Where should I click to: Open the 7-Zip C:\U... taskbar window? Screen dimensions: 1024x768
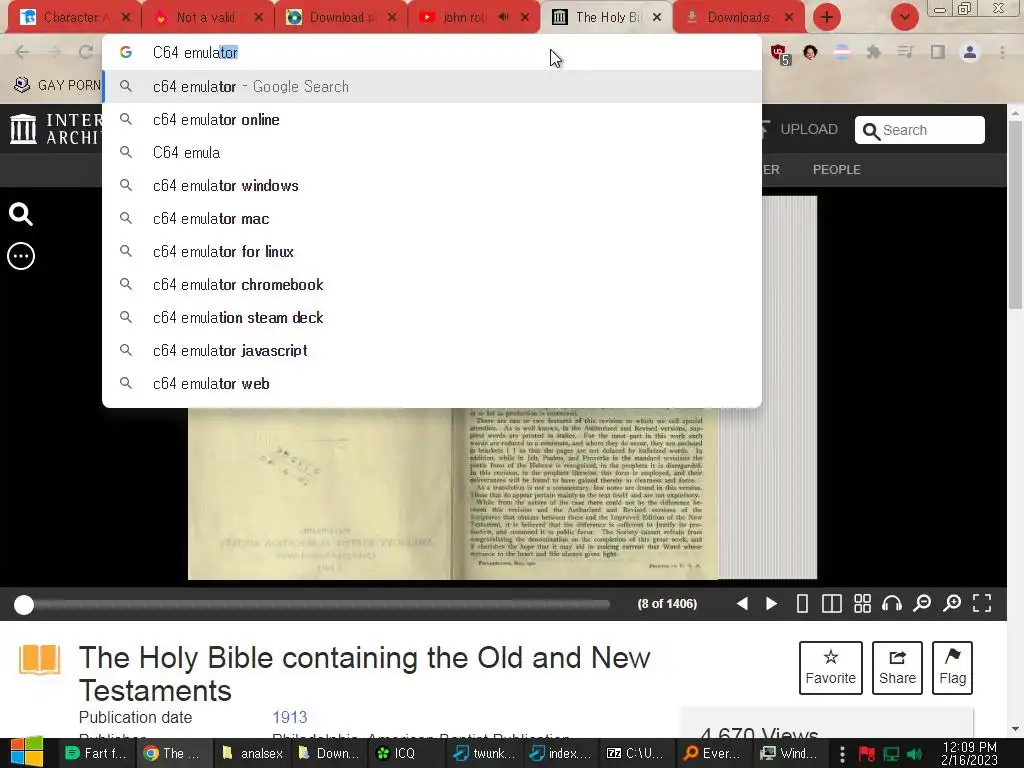coord(635,753)
